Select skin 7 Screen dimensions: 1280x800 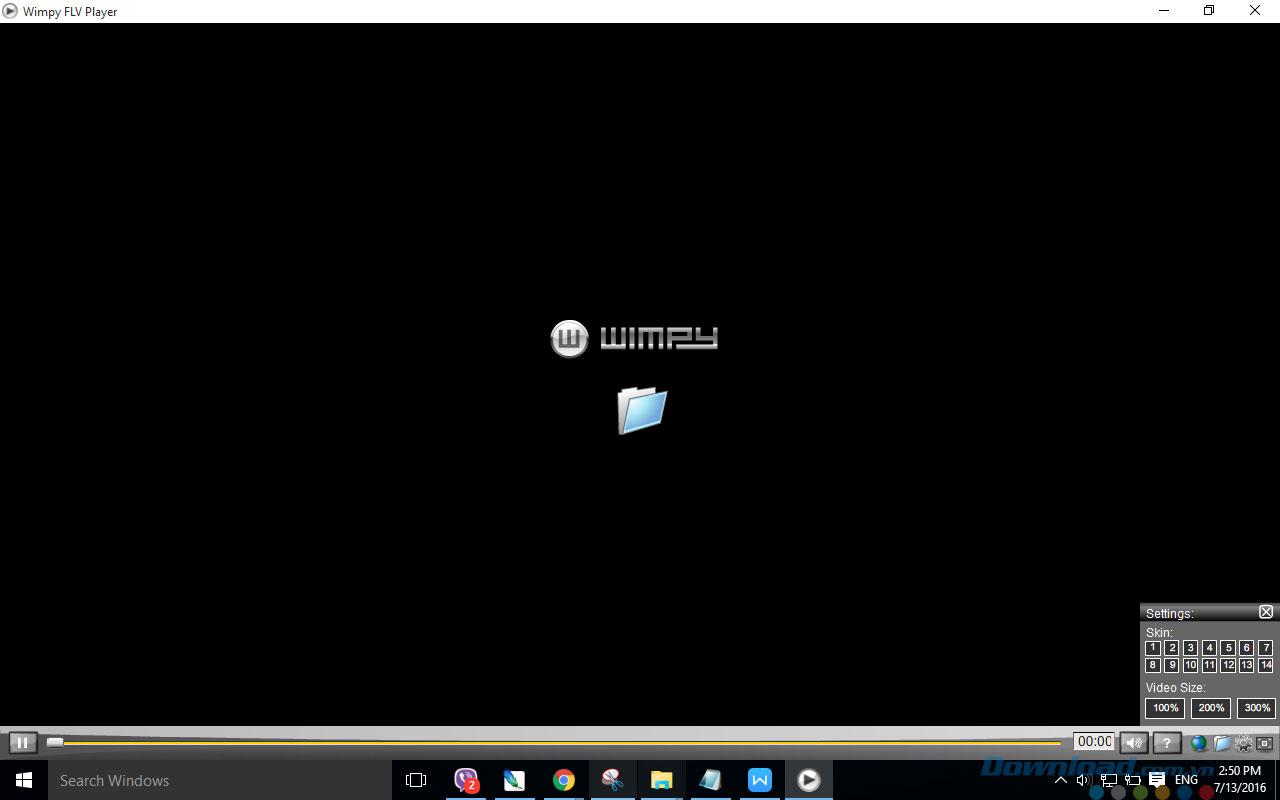coord(1266,648)
